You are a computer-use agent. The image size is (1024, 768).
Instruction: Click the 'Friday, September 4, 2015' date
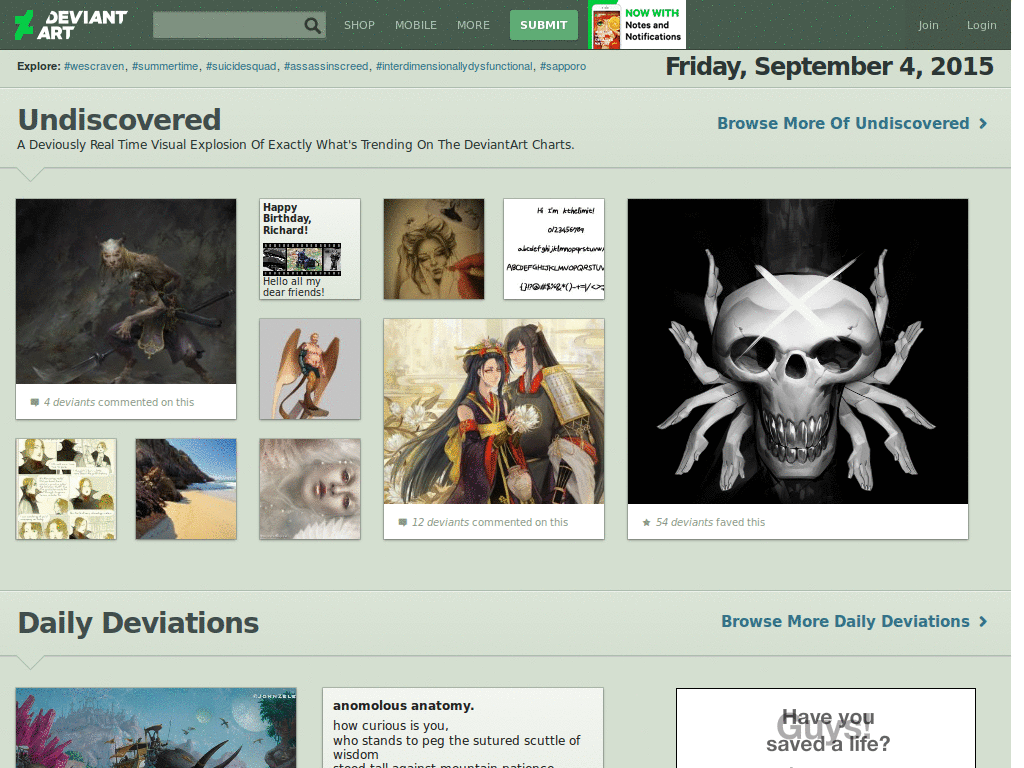coord(829,67)
